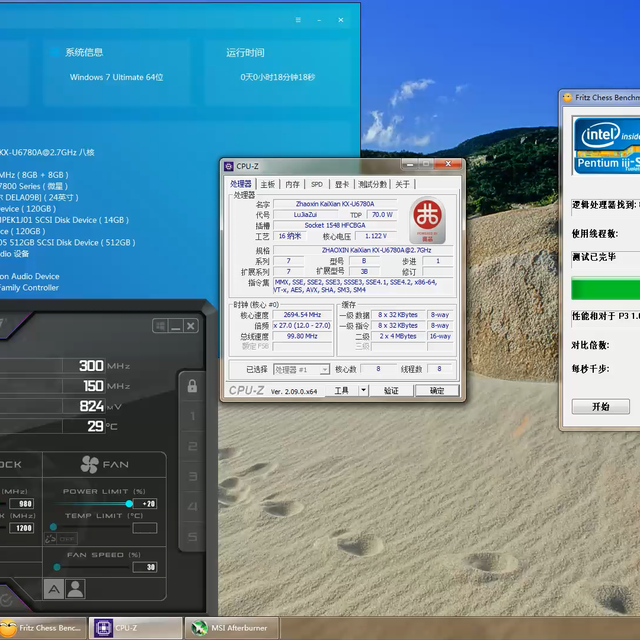The width and height of the screenshot is (640, 640).
Task: Click the Power Limit slider handle
Action: (x=129, y=504)
